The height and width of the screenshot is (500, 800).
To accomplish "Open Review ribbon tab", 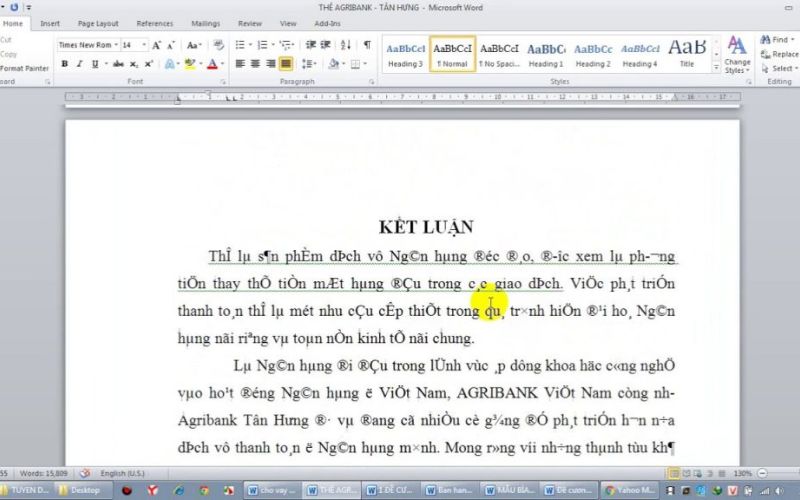I will [249, 23].
